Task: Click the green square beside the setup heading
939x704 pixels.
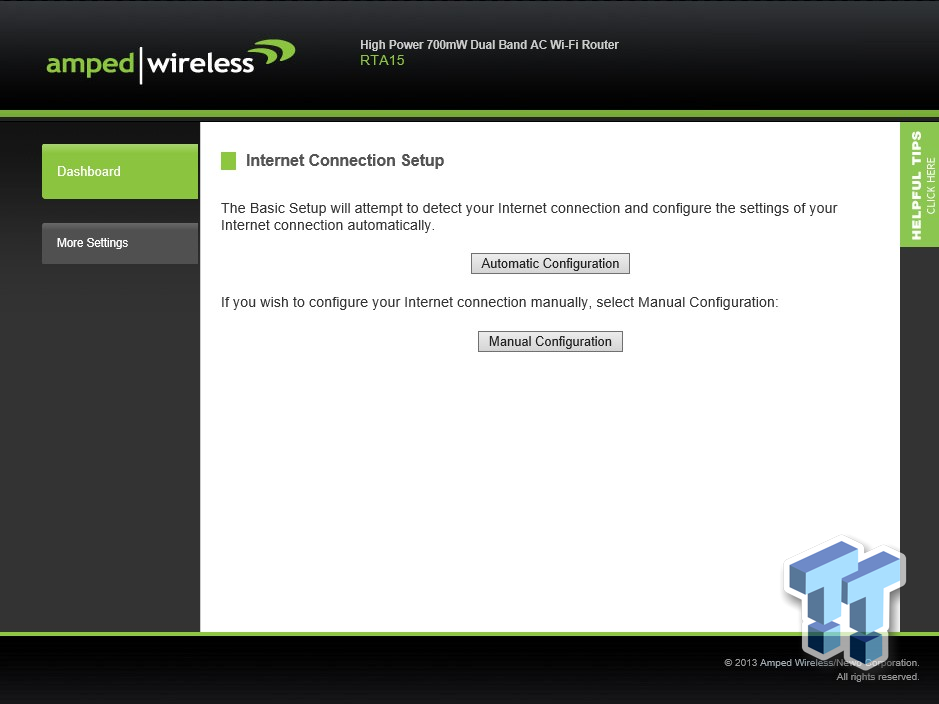Action: pyautogui.click(x=229, y=160)
